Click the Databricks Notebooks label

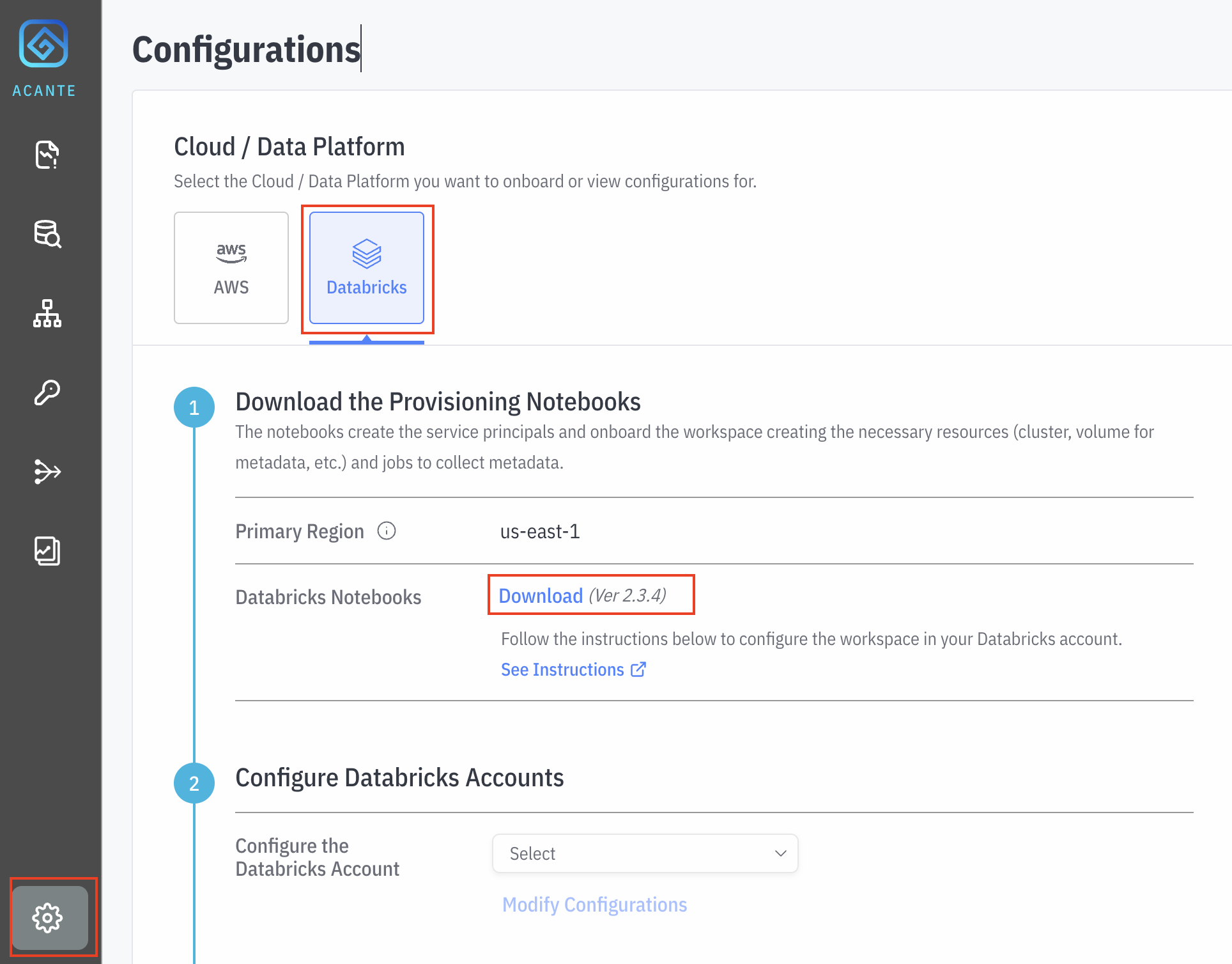point(328,597)
